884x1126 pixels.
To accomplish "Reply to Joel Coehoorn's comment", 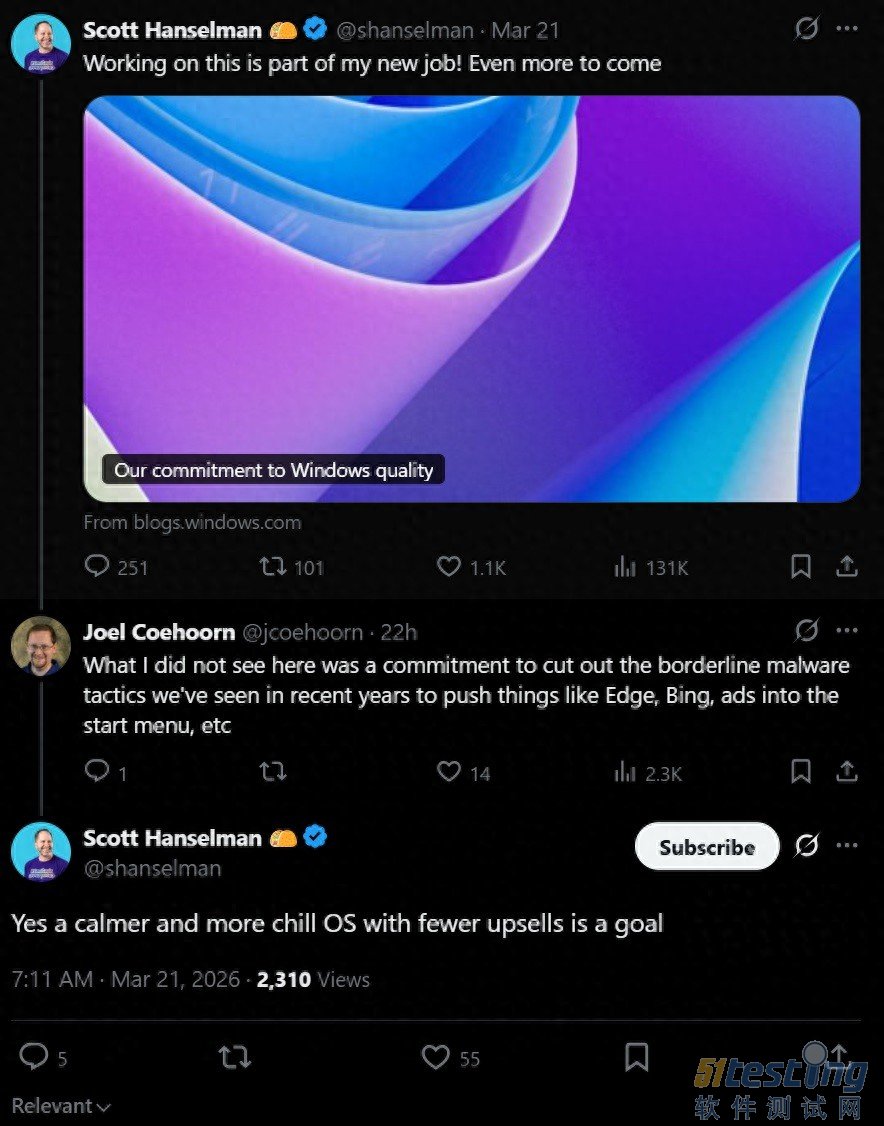I will pos(98,771).
